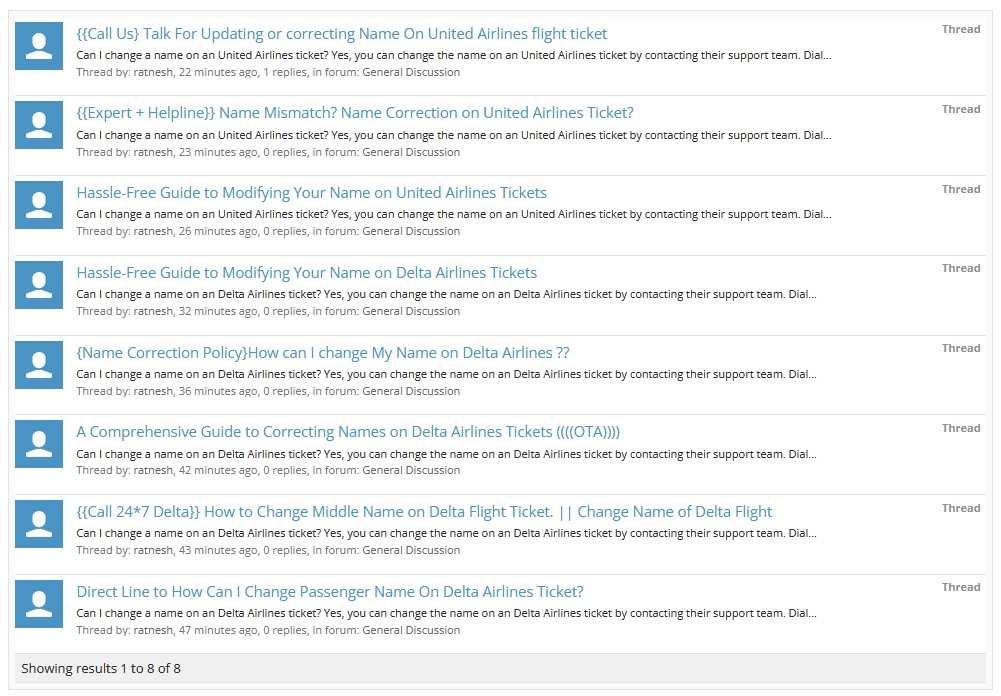
Task: Click 'ratnesh' in the 26 minutes ago thread
Action: point(153,231)
